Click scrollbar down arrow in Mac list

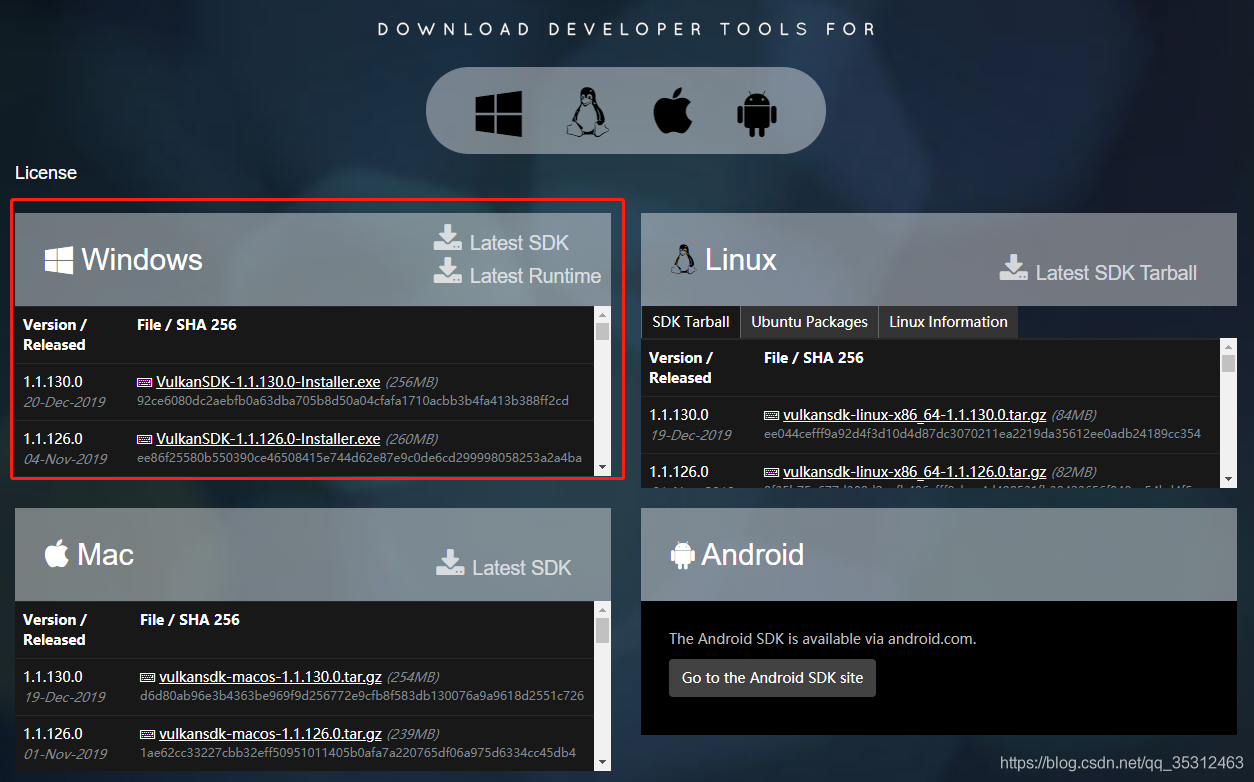click(602, 762)
